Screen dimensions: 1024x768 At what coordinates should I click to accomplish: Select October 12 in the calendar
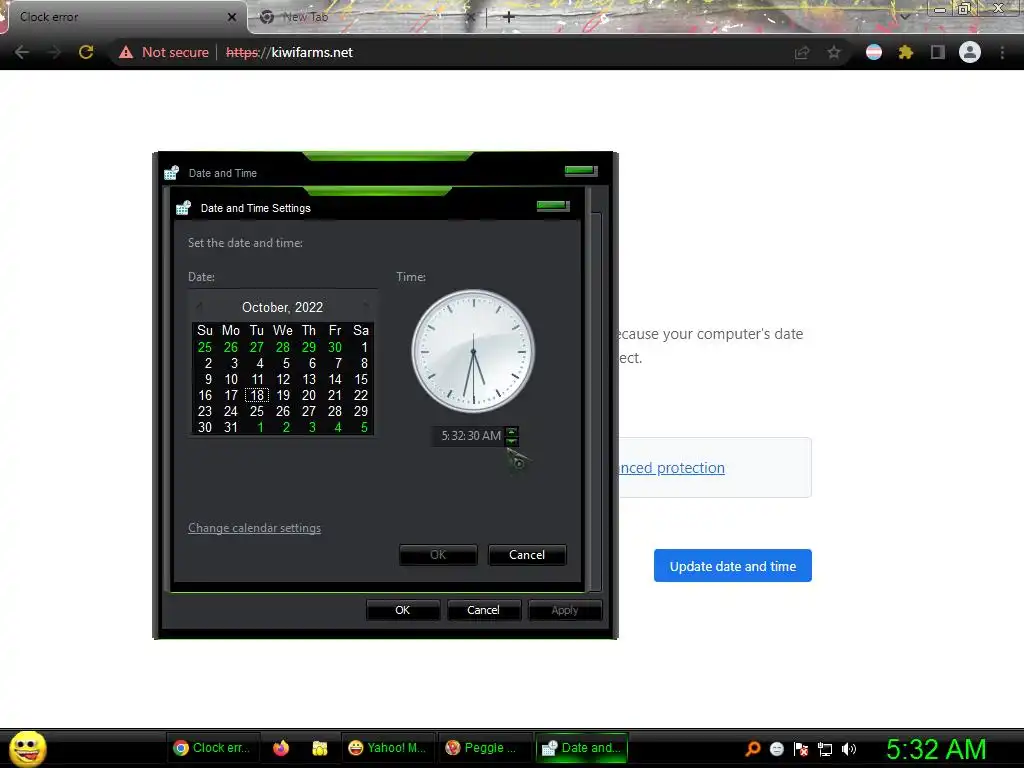pos(283,379)
